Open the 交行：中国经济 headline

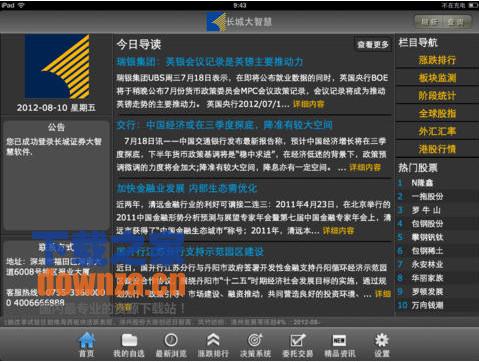point(224,125)
